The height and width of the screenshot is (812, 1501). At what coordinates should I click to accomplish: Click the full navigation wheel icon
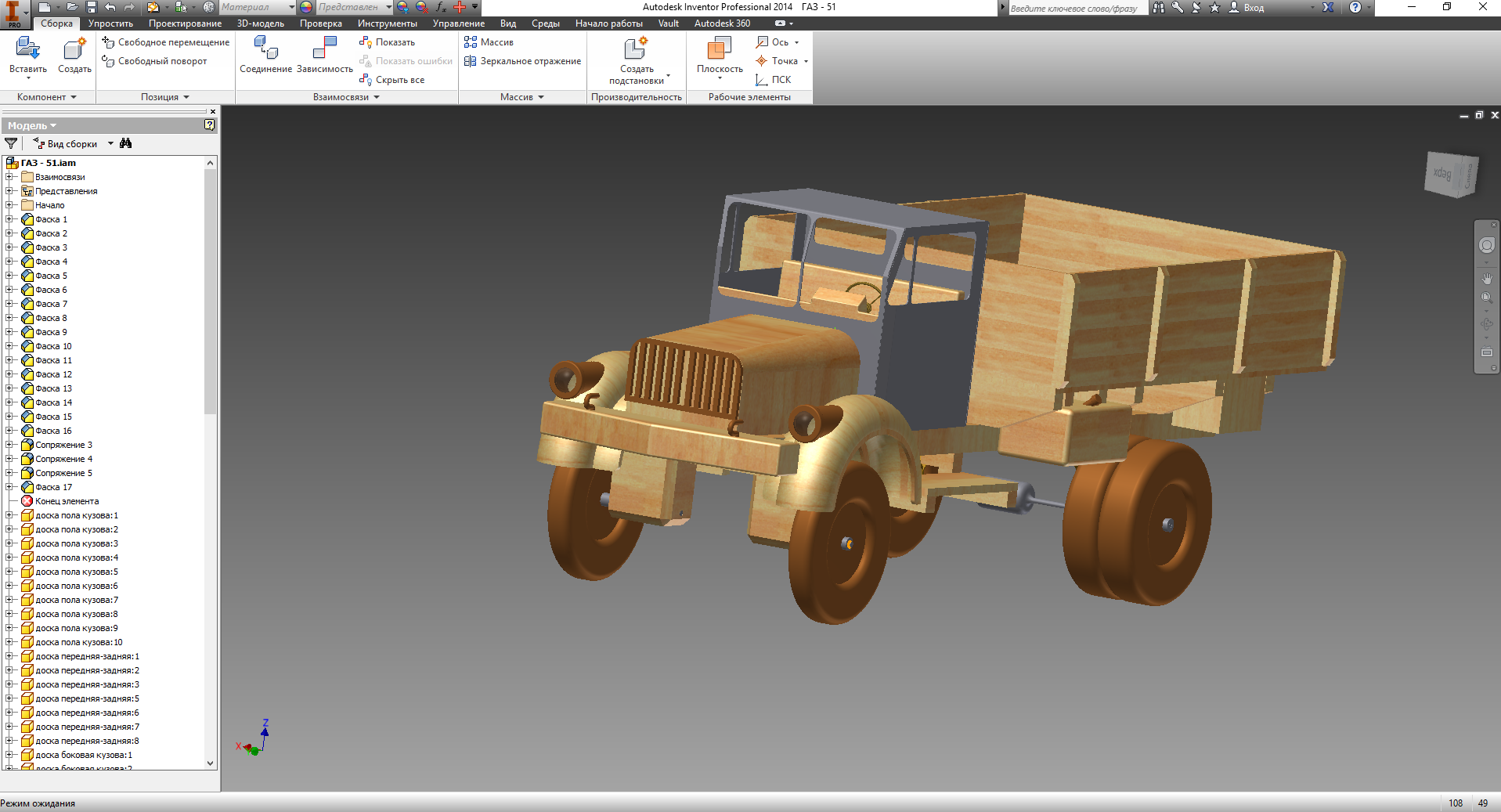coord(1487,245)
